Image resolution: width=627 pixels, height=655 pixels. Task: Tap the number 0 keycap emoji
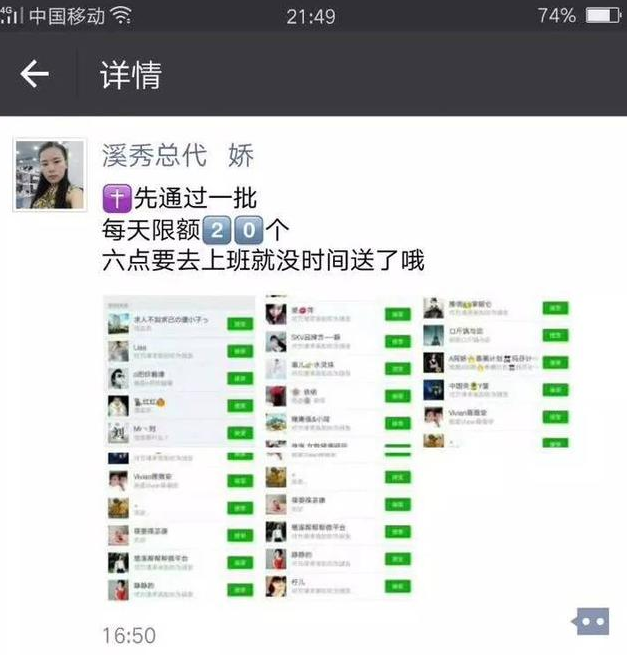[249, 230]
